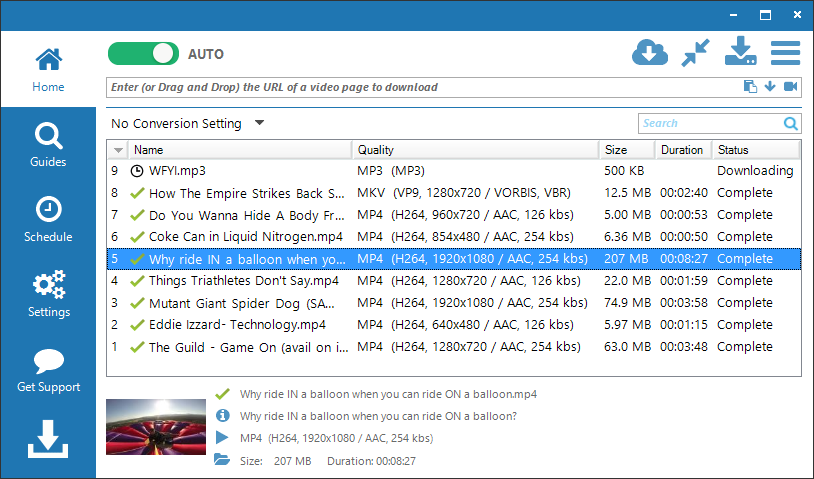Sort the list by Duration column

click(683, 150)
